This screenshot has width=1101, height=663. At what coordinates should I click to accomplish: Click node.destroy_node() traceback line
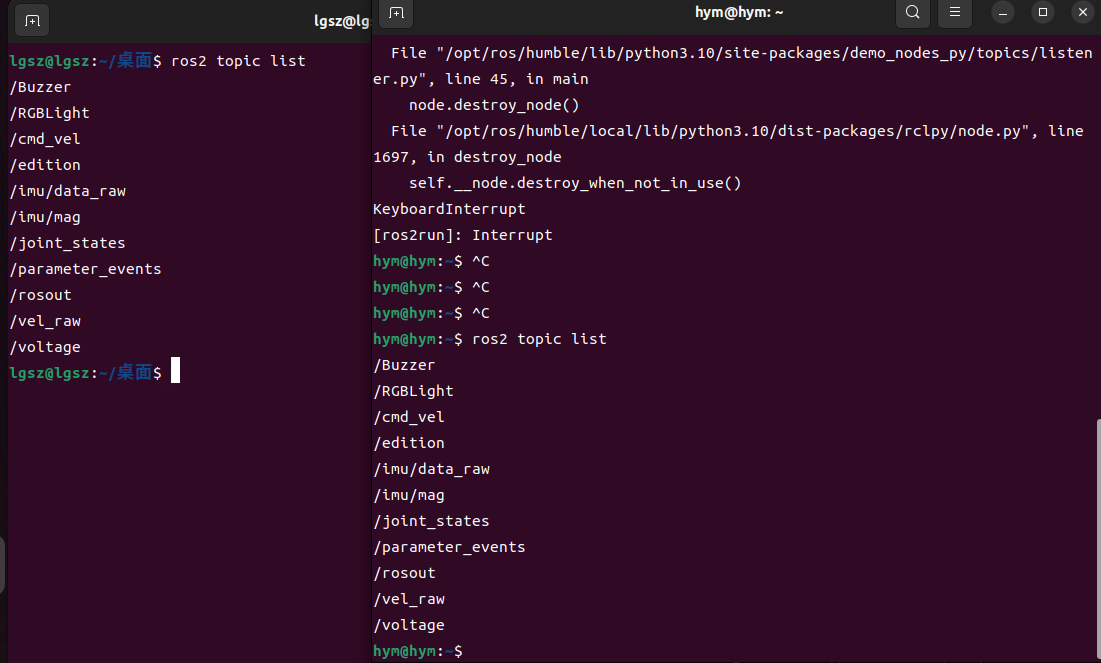point(494,105)
